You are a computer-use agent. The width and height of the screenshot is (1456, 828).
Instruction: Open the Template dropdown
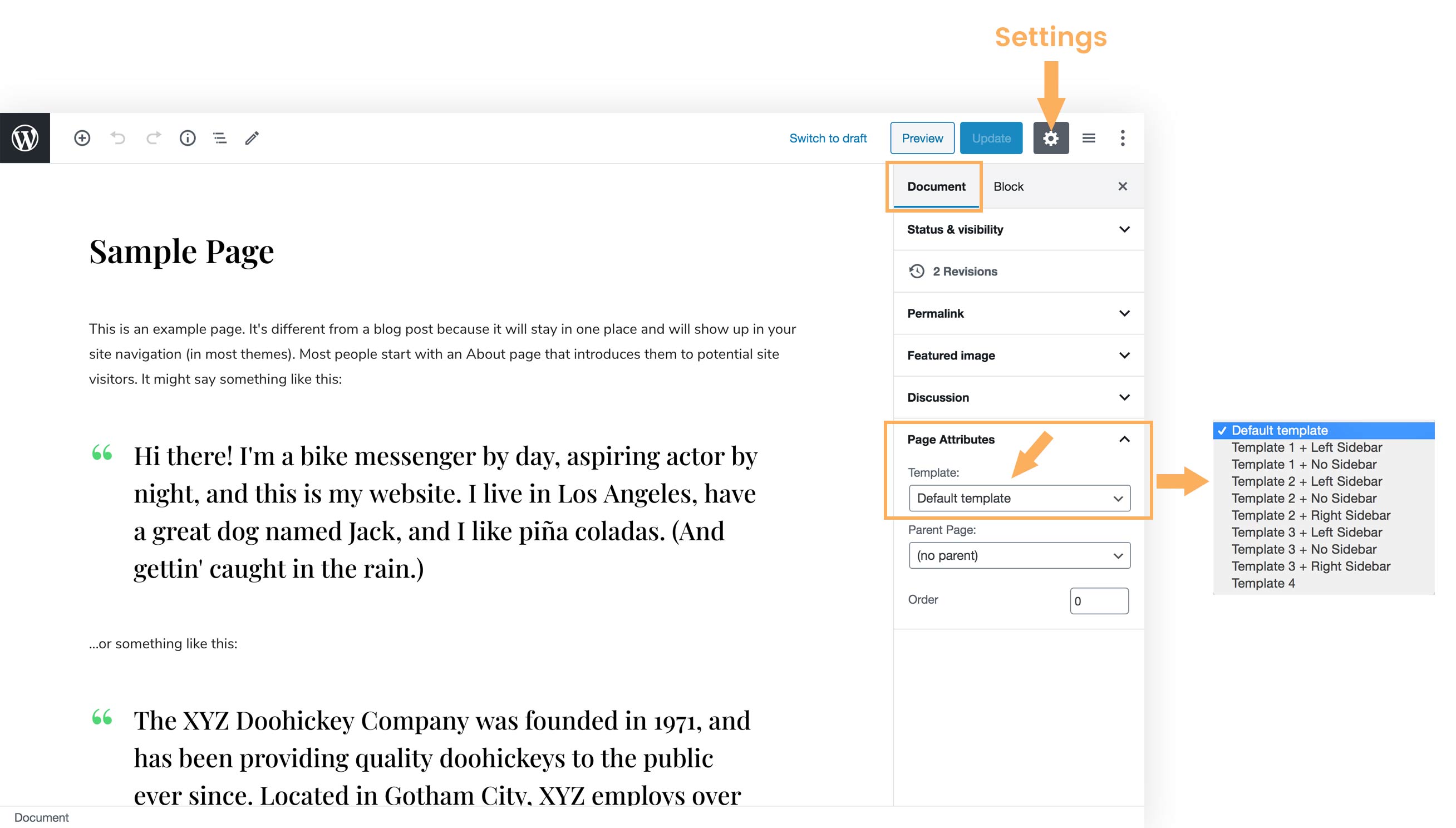pos(1019,498)
